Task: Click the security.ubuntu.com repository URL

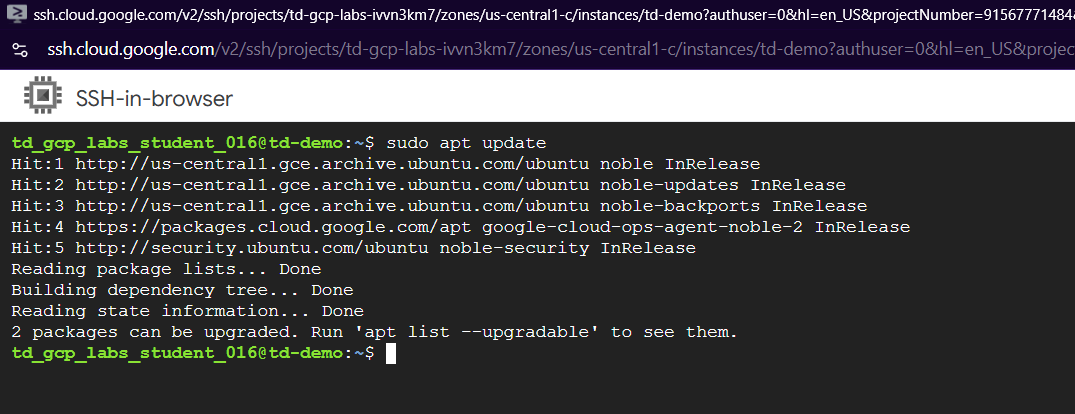Action: (252, 248)
